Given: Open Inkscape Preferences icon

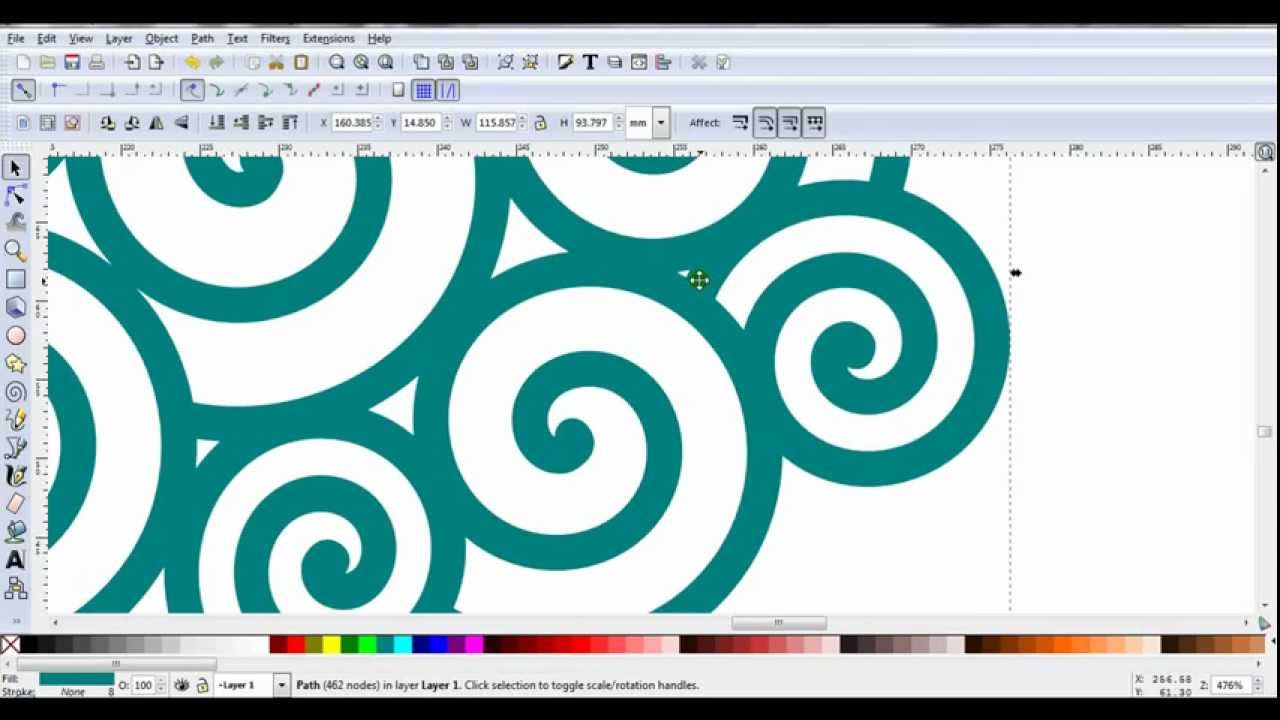Looking at the screenshot, I should 699,62.
